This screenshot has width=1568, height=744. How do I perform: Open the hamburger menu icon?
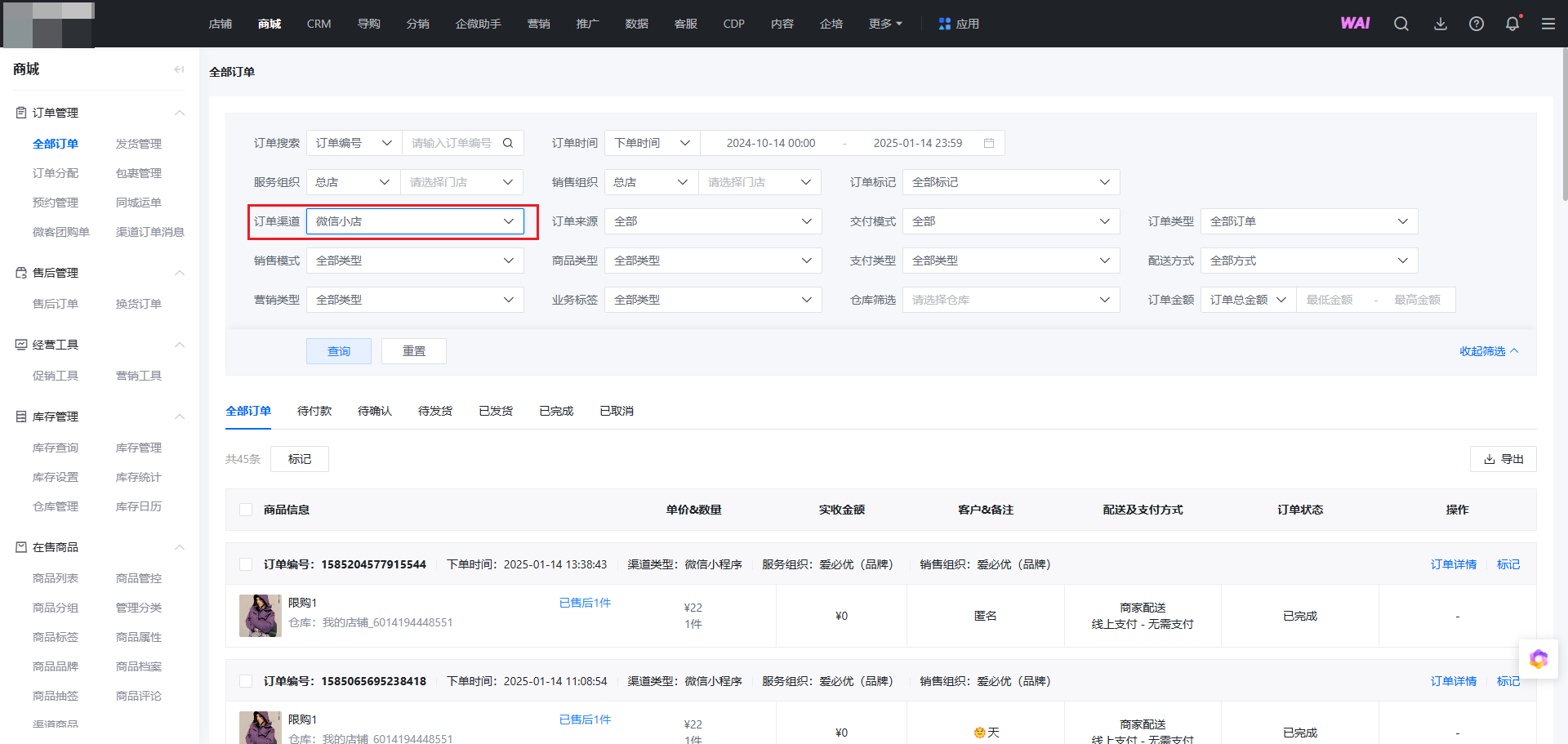pyautogui.click(x=1548, y=24)
